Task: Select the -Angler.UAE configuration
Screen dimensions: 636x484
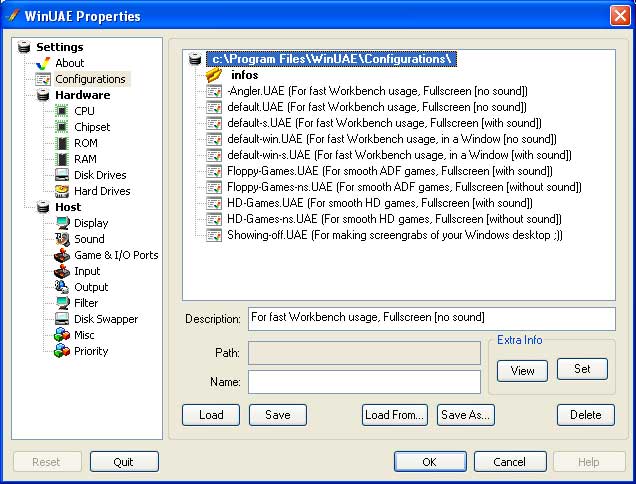Action: [x=377, y=91]
